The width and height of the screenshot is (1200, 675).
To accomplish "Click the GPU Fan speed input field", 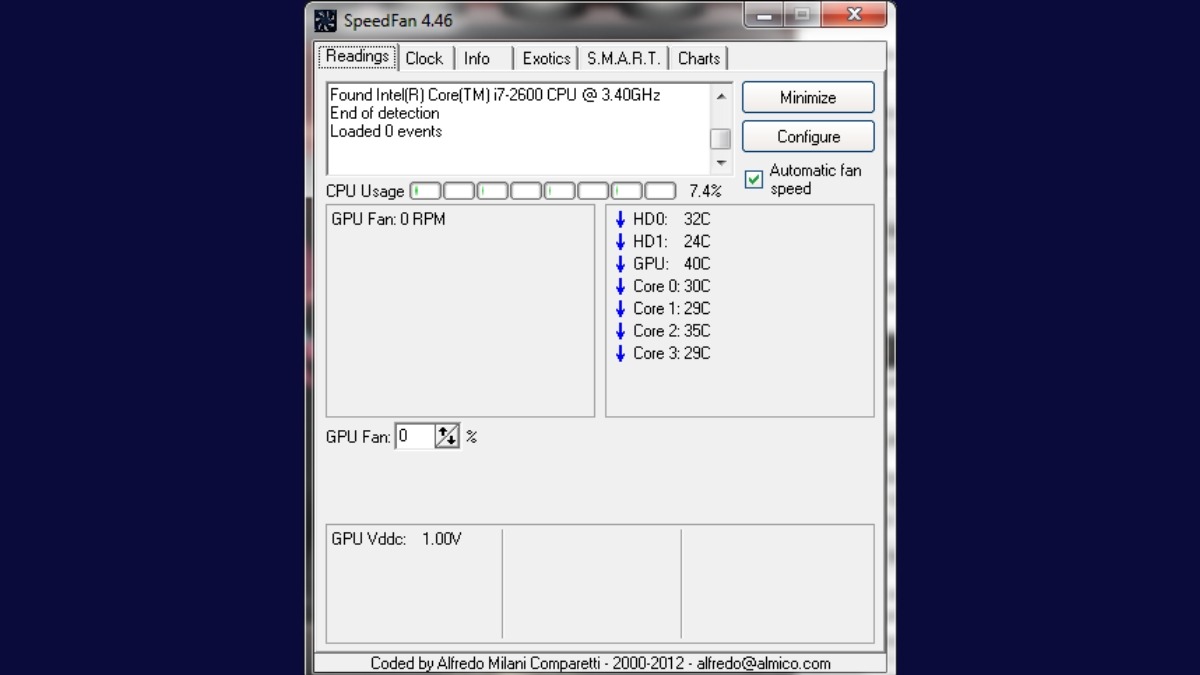I will pos(415,436).
